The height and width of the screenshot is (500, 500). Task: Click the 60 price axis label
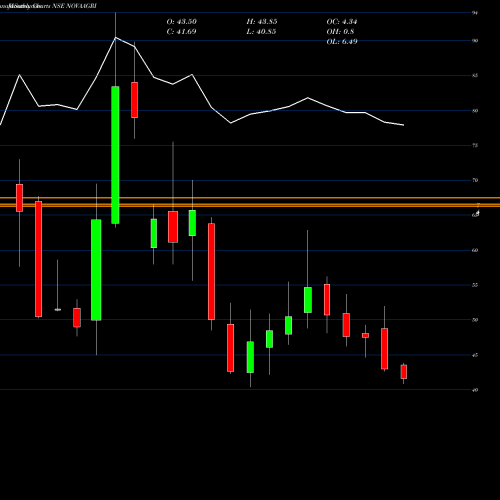click(x=475, y=250)
